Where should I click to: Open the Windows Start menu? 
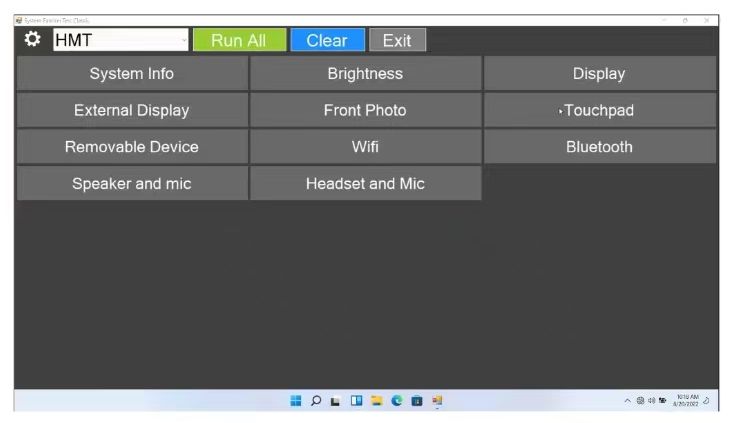pos(296,401)
